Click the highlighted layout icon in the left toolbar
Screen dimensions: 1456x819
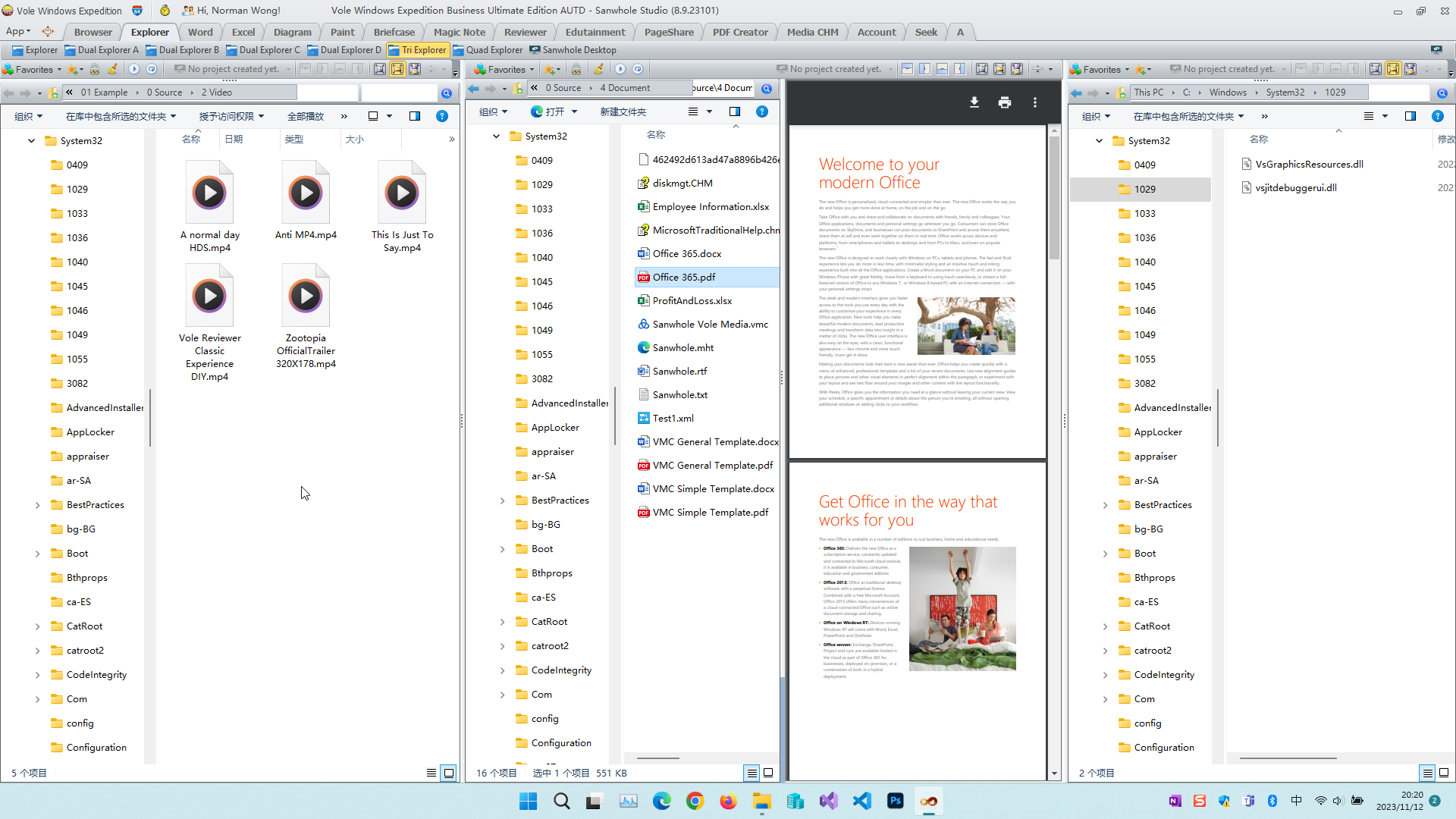pos(397,69)
